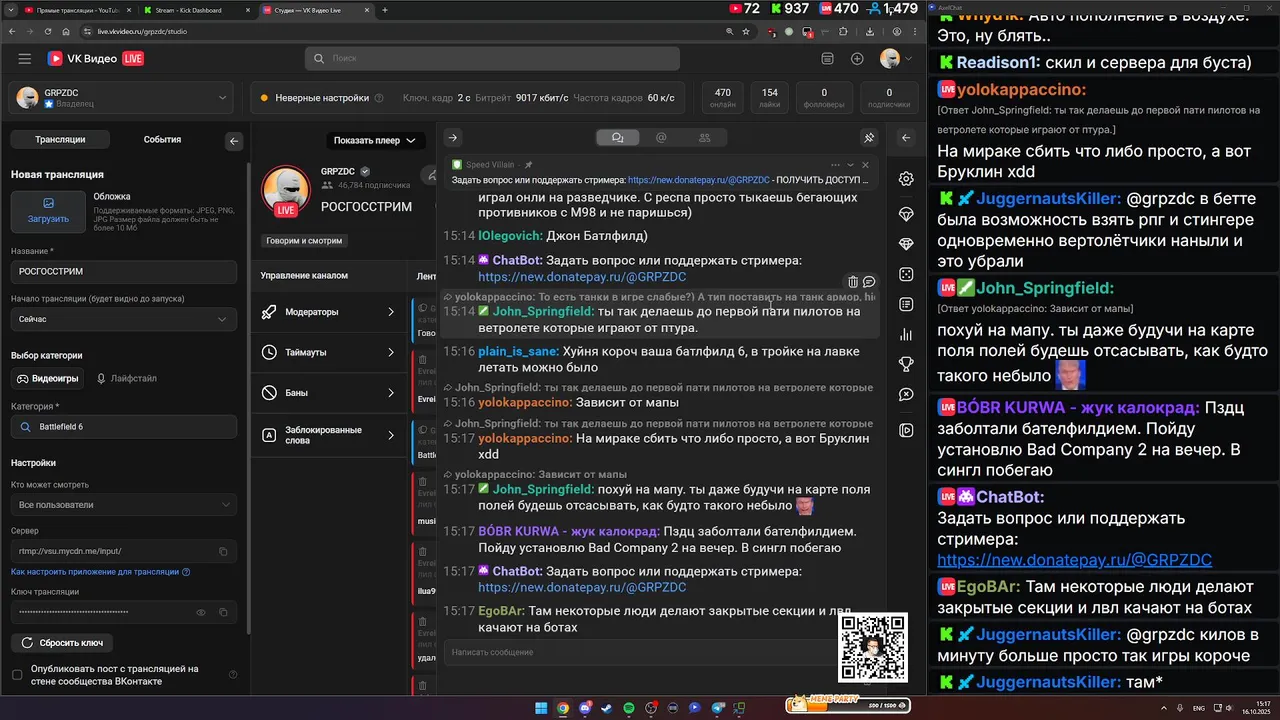Expand the Таймауты section
This screenshot has height=720, width=1280.
coord(330,352)
